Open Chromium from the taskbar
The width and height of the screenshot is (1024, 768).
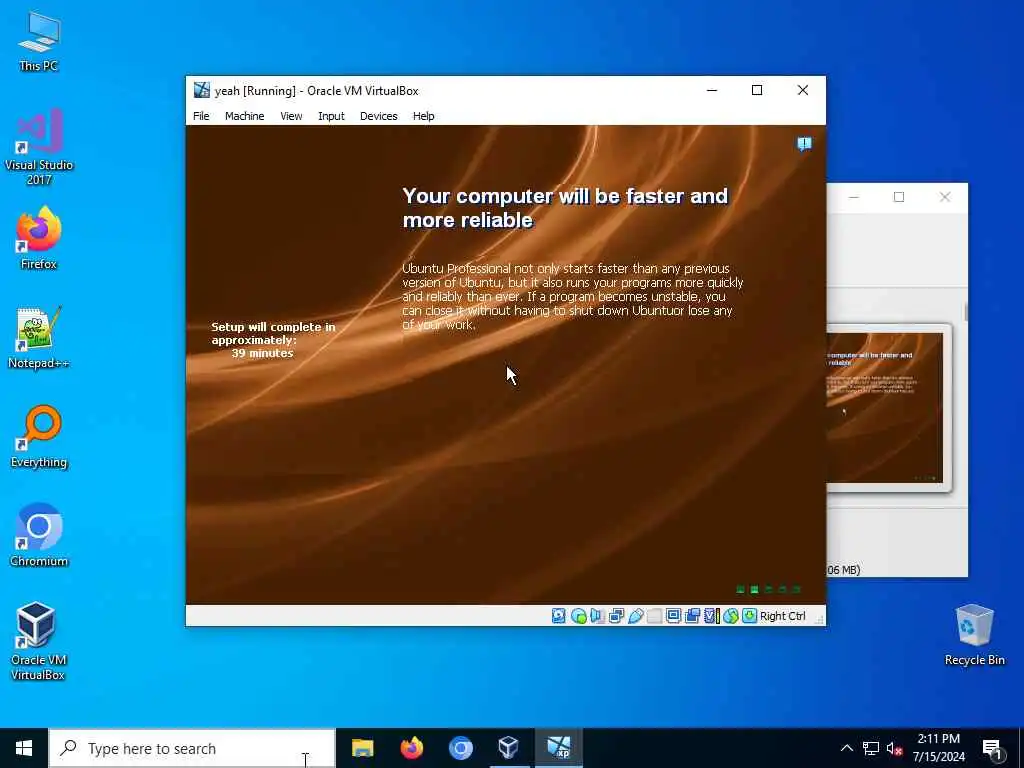(460, 748)
